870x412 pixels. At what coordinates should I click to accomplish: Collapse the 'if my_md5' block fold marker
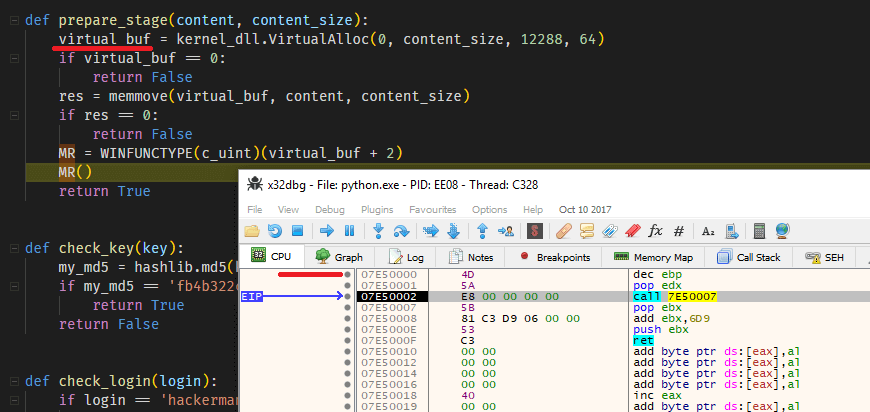click(x=14, y=286)
